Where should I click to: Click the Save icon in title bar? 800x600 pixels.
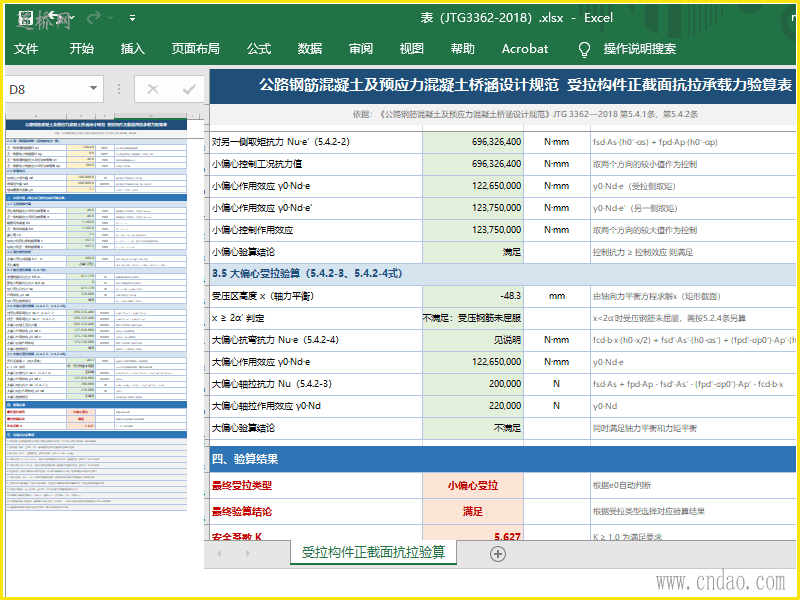click(24, 19)
